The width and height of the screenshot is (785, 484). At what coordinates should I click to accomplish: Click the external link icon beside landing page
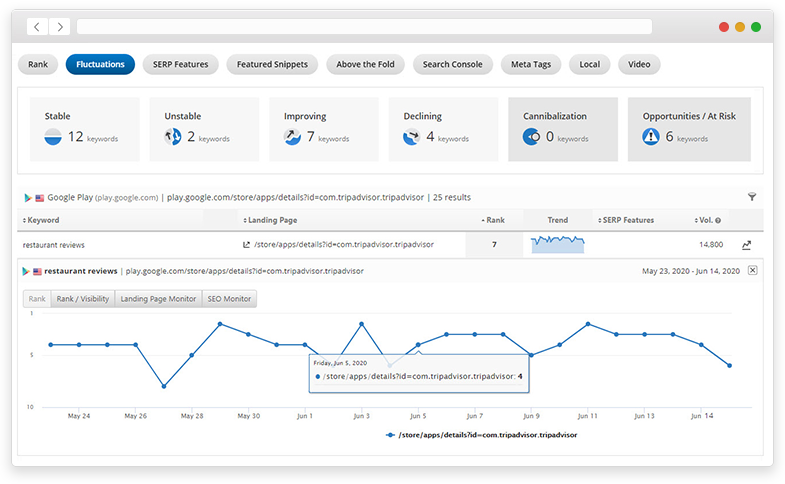coord(247,244)
